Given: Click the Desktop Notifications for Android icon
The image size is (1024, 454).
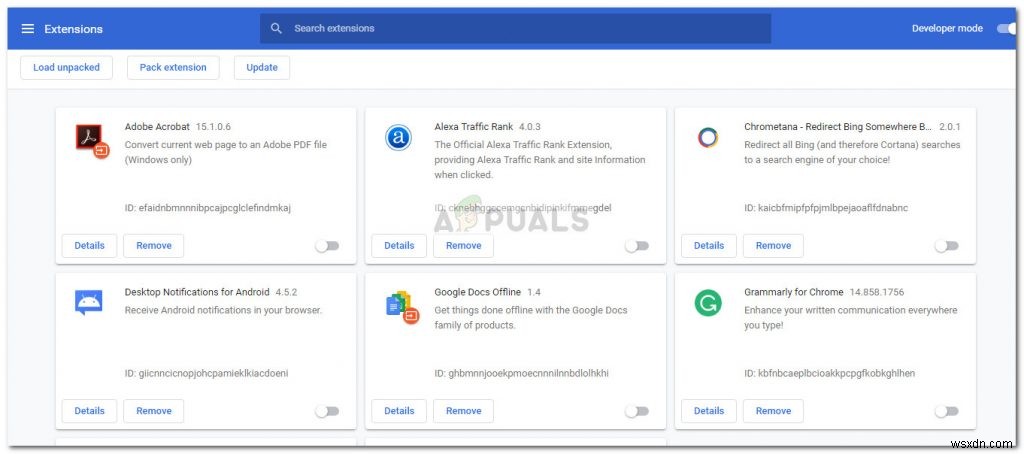Looking at the screenshot, I should coord(89,302).
